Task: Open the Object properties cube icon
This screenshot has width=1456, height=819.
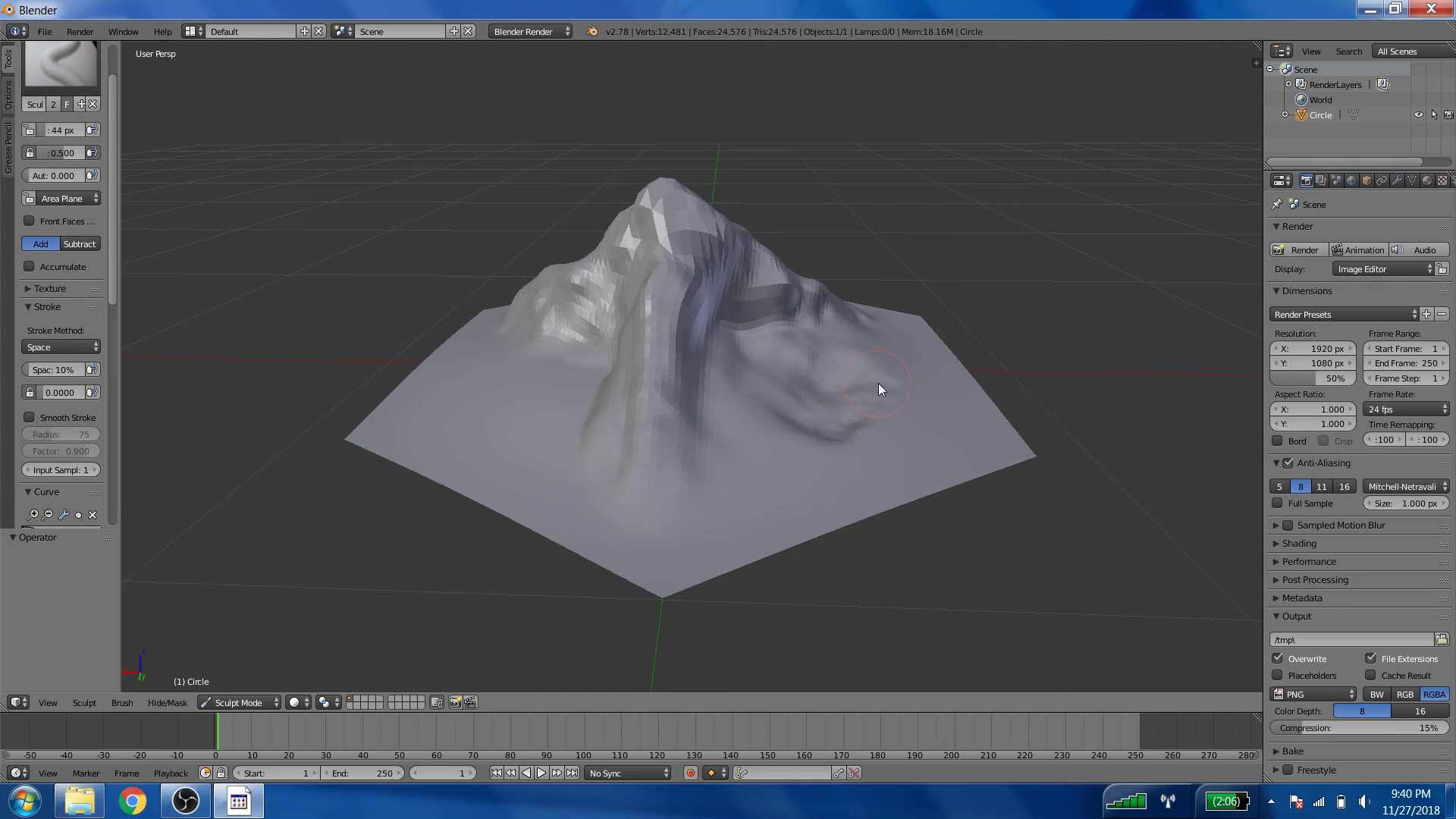Action: point(1367,181)
